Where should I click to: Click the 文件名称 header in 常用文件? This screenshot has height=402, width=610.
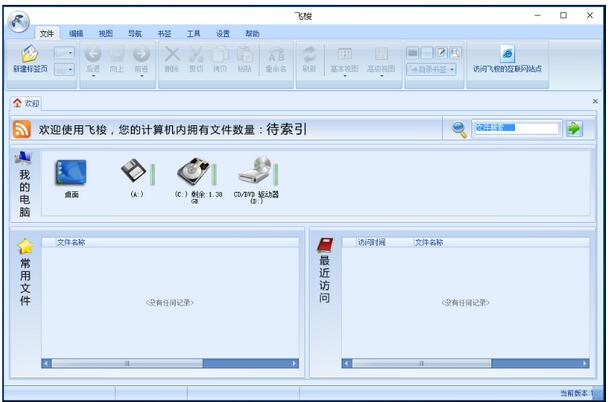71,242
